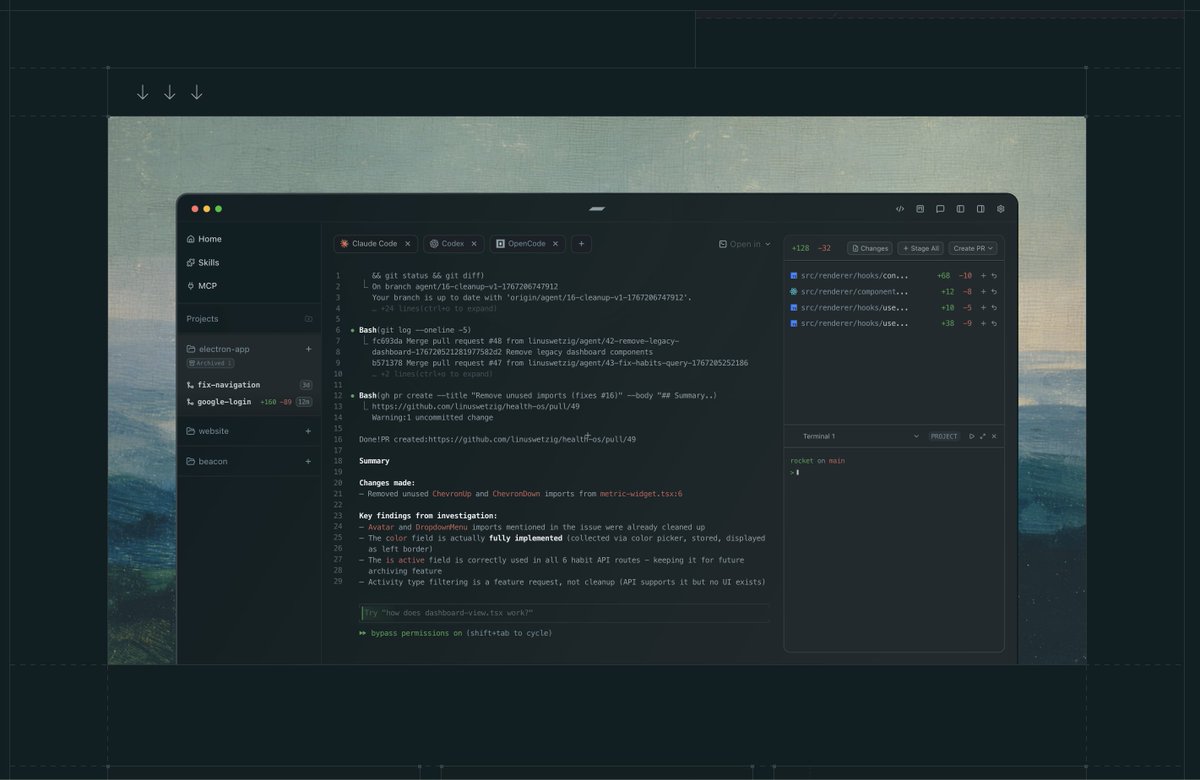Click the 'metric-widget.tsx:6' reference
Image resolution: width=1200 pixels, height=780 pixels.
[641, 493]
